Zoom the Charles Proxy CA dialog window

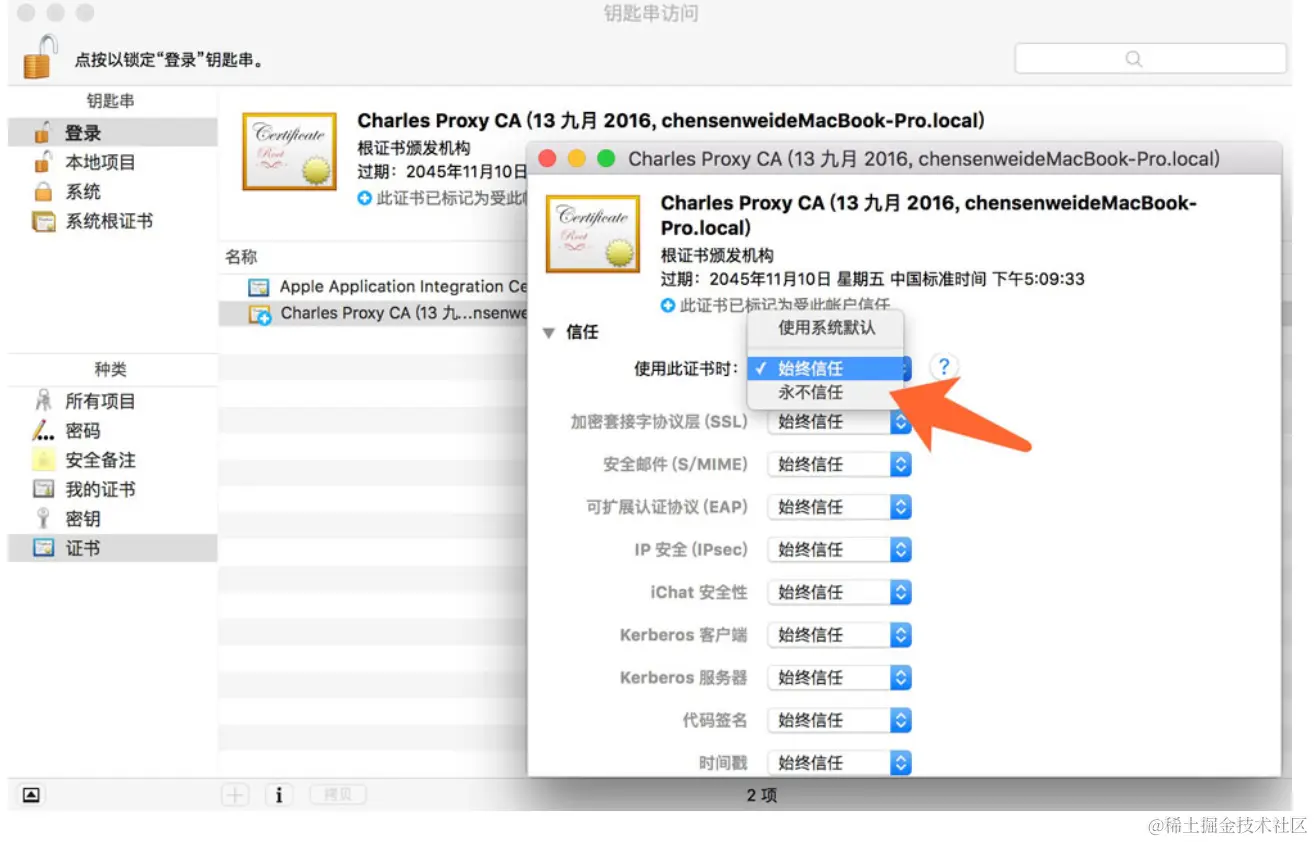tap(606, 159)
